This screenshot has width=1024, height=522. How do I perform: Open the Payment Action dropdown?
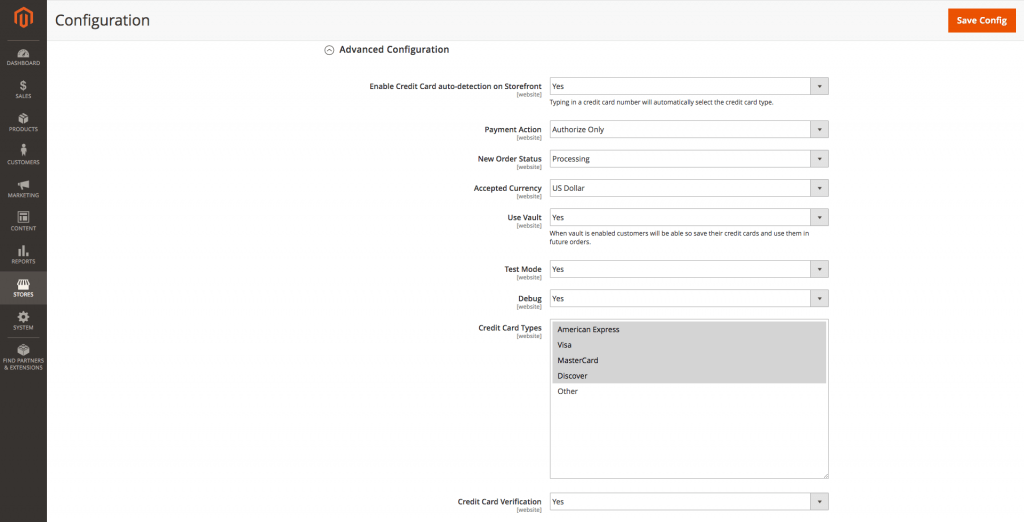click(688, 129)
